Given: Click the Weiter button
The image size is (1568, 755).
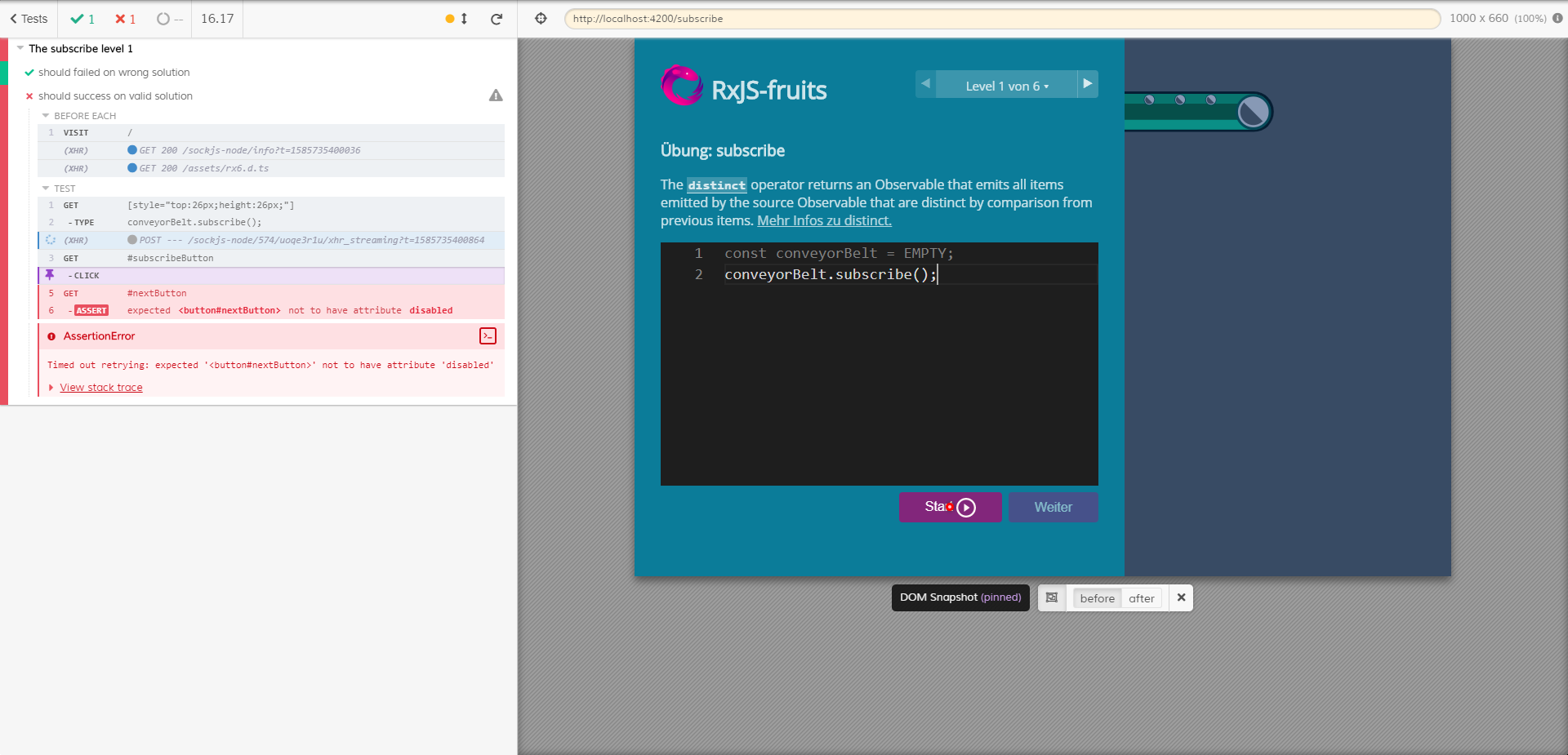Looking at the screenshot, I should pos(1053,507).
